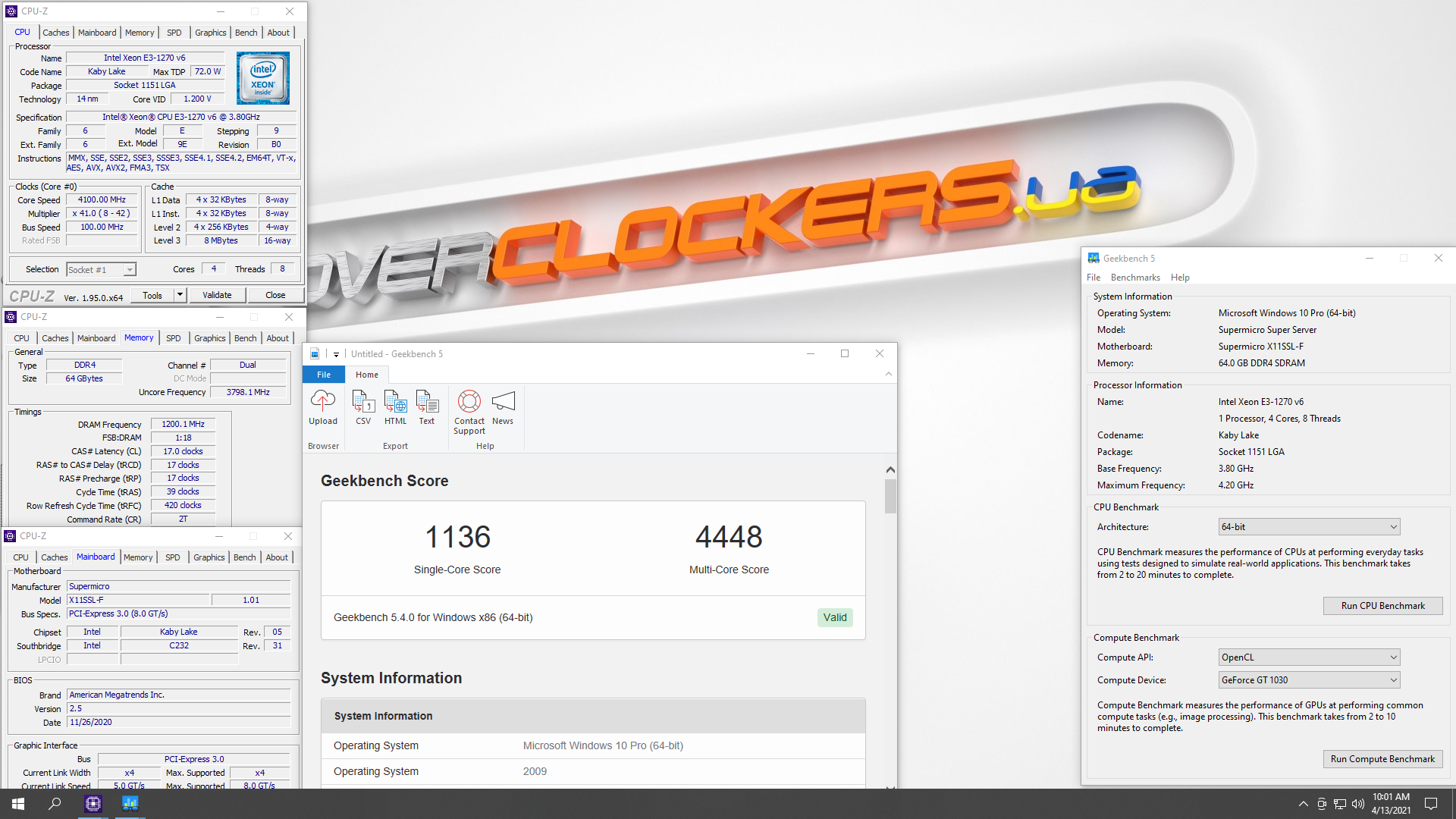Switch to Caches tab in top CPU-Z window
Screen dimensions: 1456x819
click(x=55, y=33)
